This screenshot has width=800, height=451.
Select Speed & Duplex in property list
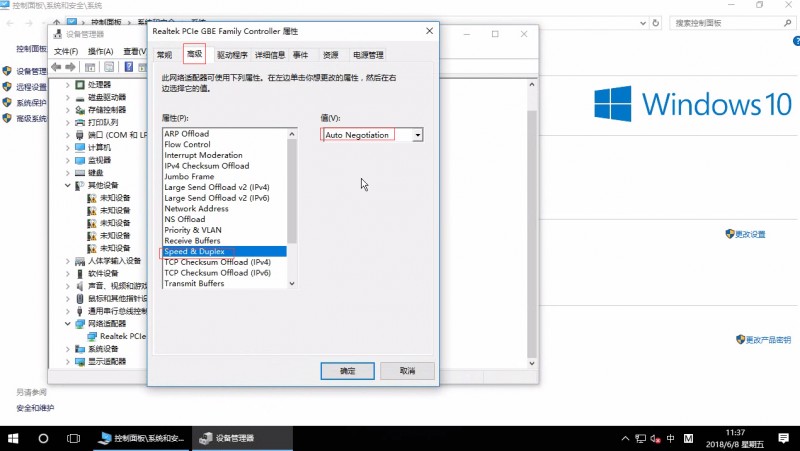point(224,252)
